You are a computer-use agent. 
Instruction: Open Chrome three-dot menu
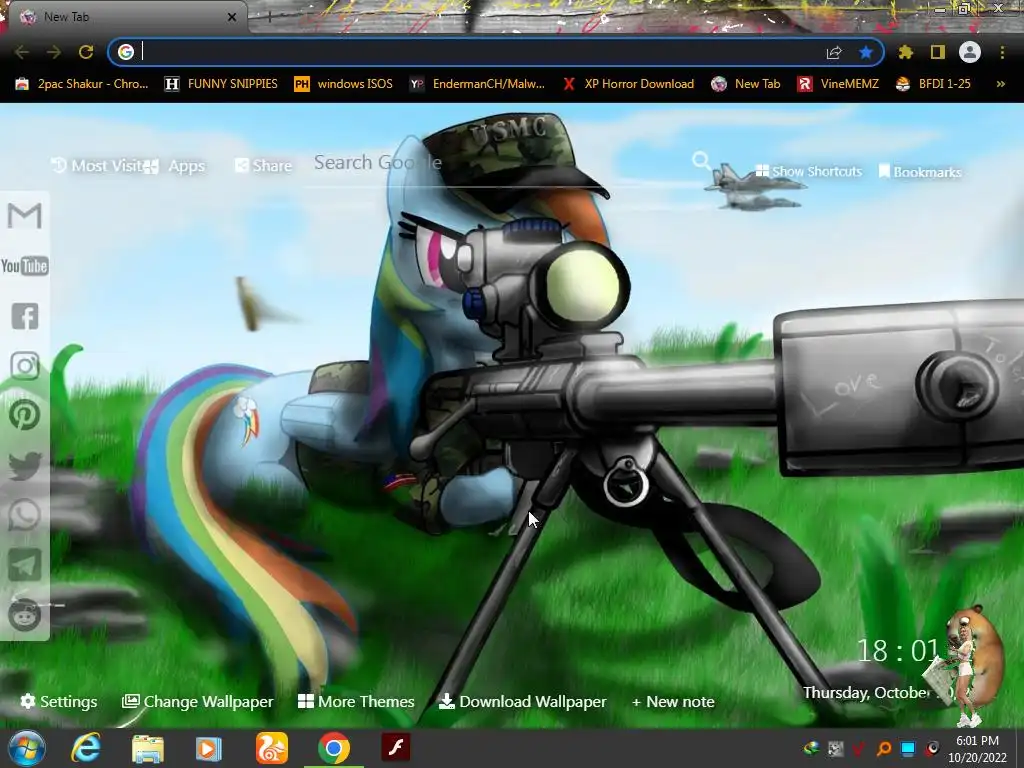[1002, 52]
